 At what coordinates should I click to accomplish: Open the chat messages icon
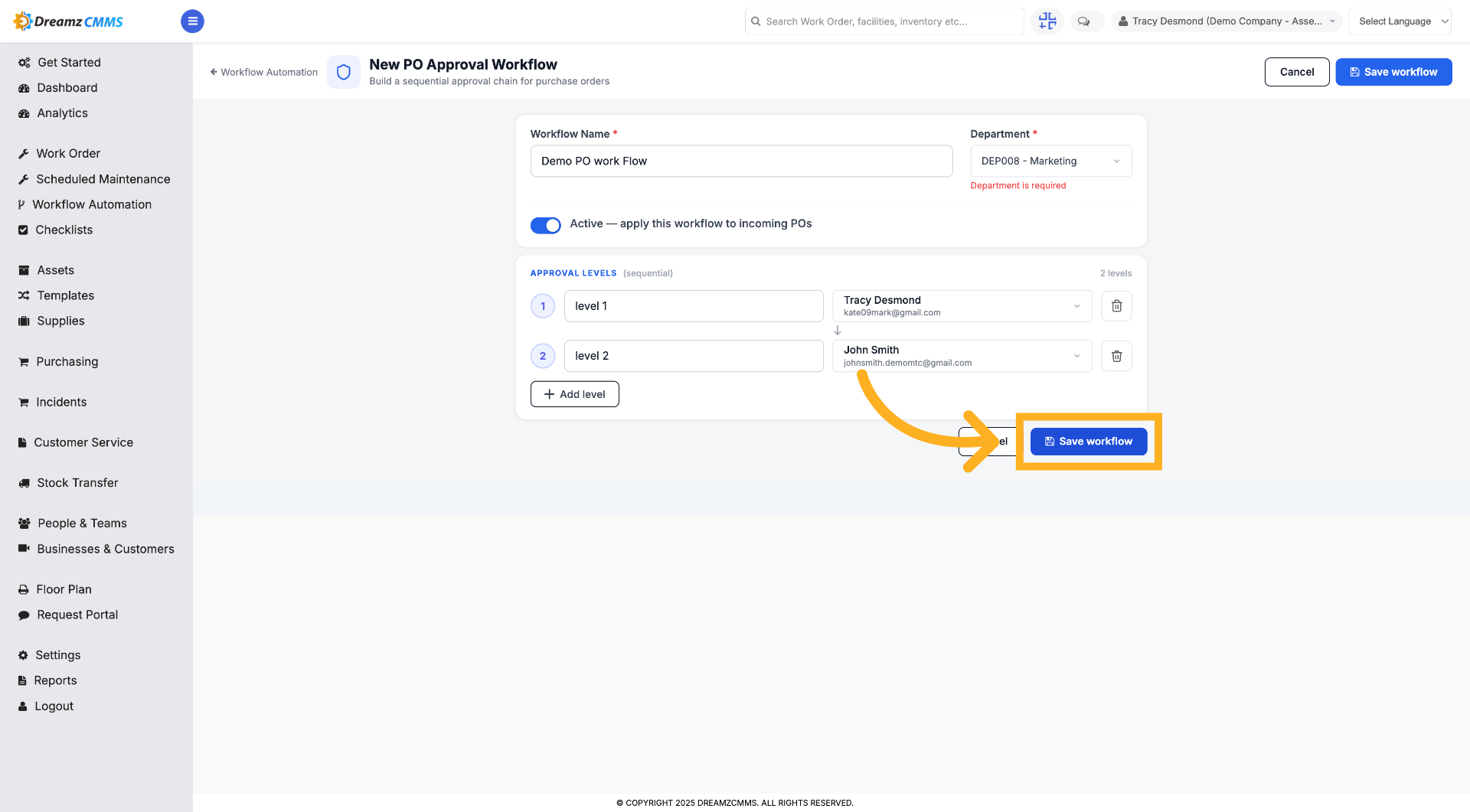(1083, 21)
